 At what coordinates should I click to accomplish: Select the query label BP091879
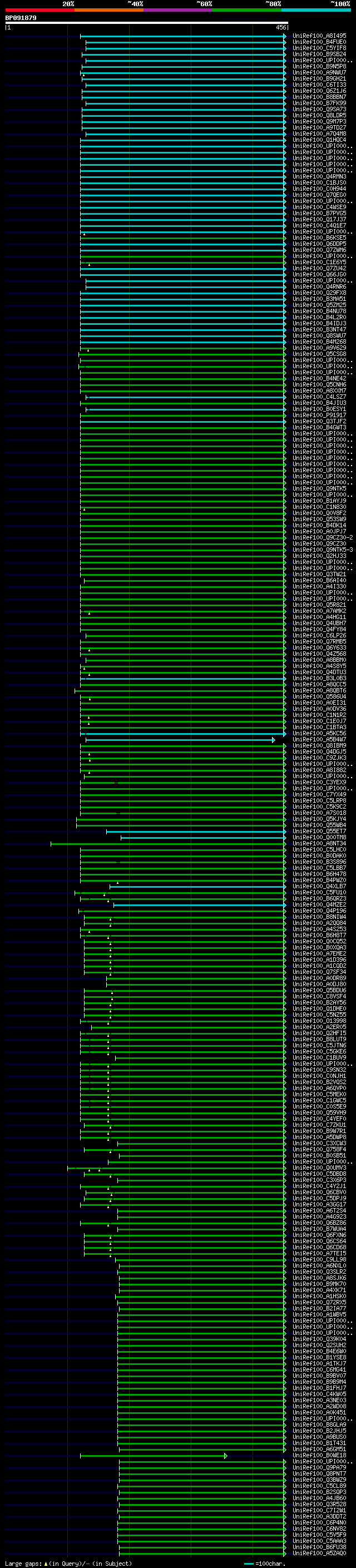click(21, 18)
